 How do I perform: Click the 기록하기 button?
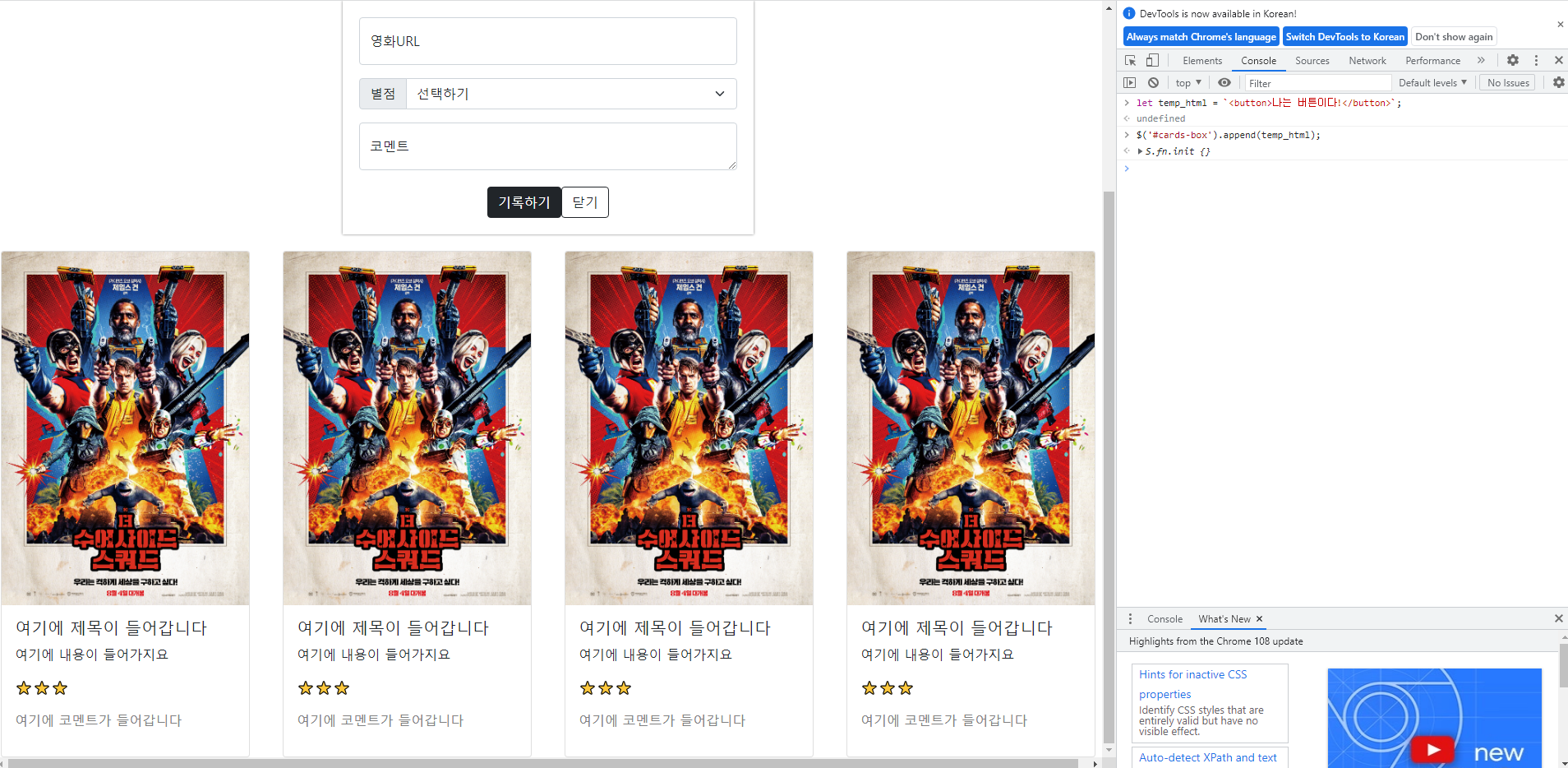(523, 202)
